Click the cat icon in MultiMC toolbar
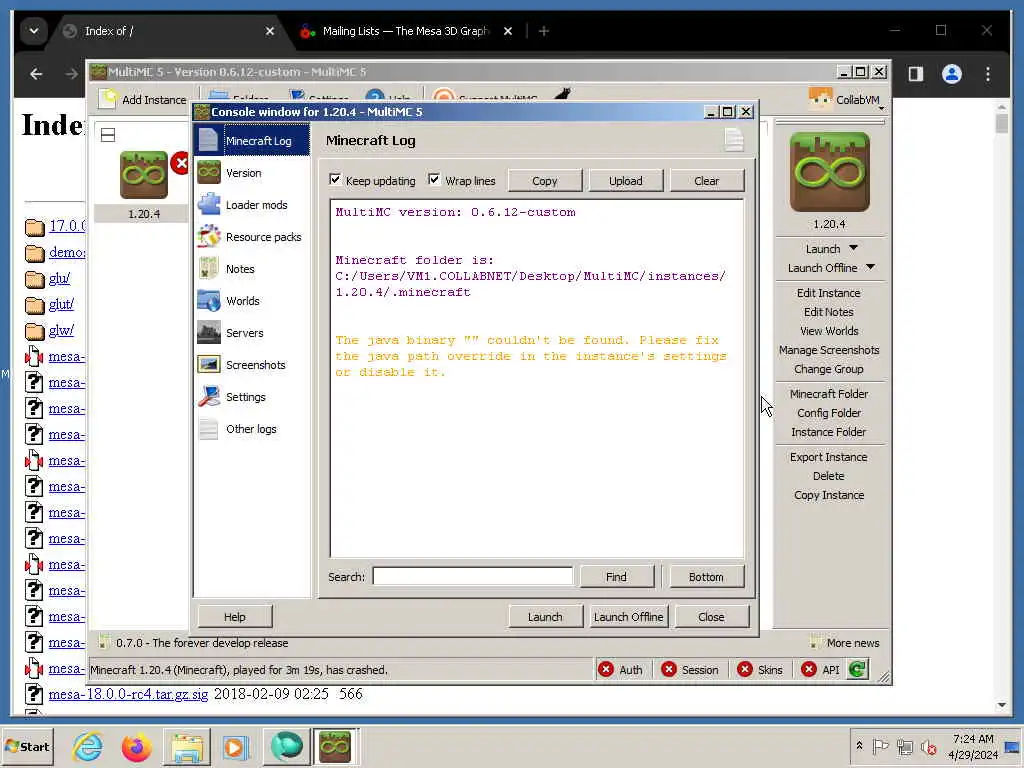Image resolution: width=1024 pixels, height=768 pixels. (x=563, y=95)
